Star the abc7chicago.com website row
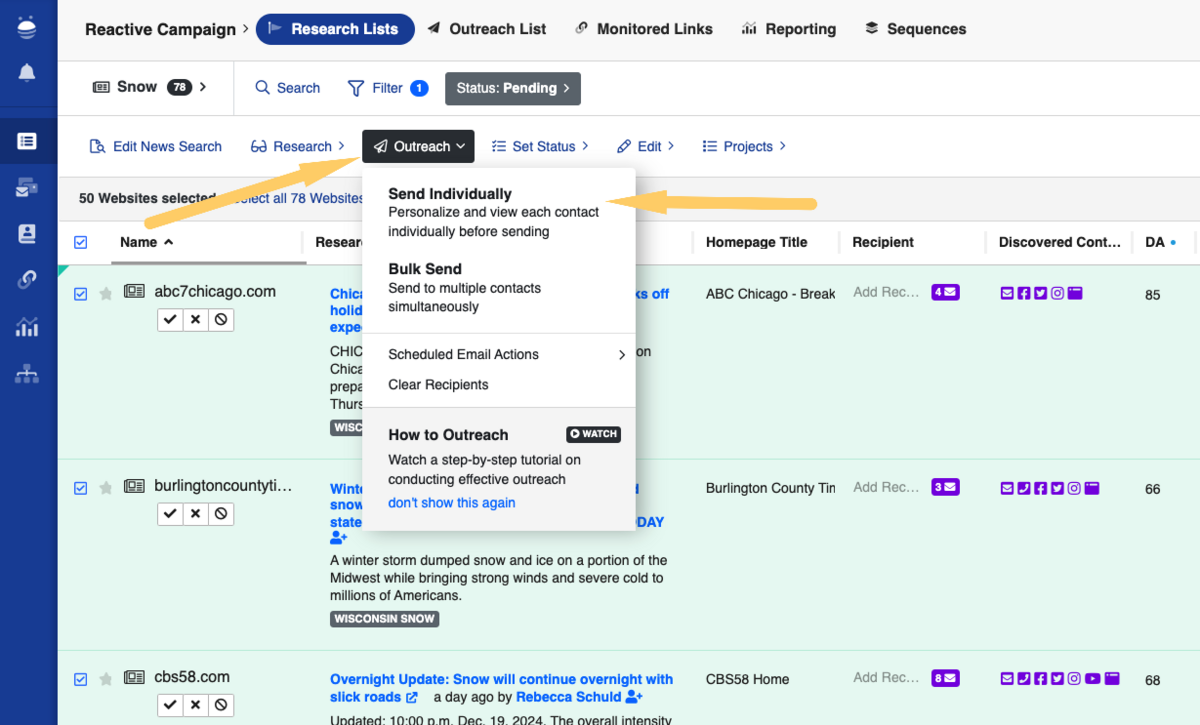This screenshot has width=1200, height=725. pos(106,293)
